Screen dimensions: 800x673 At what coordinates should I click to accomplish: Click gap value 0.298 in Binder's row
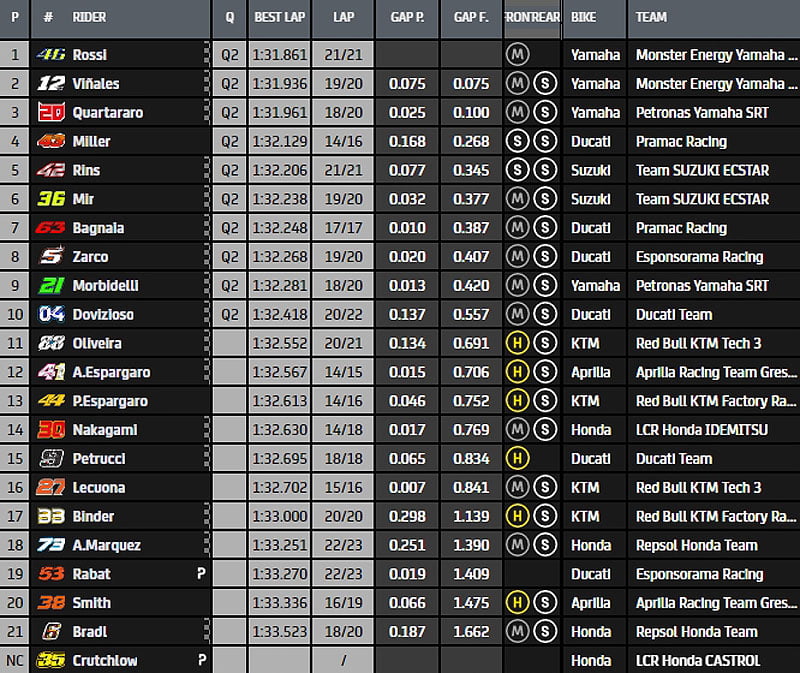(x=407, y=516)
